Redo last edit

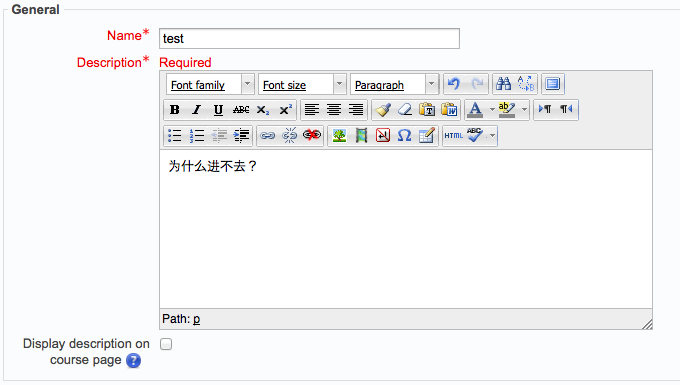(477, 84)
